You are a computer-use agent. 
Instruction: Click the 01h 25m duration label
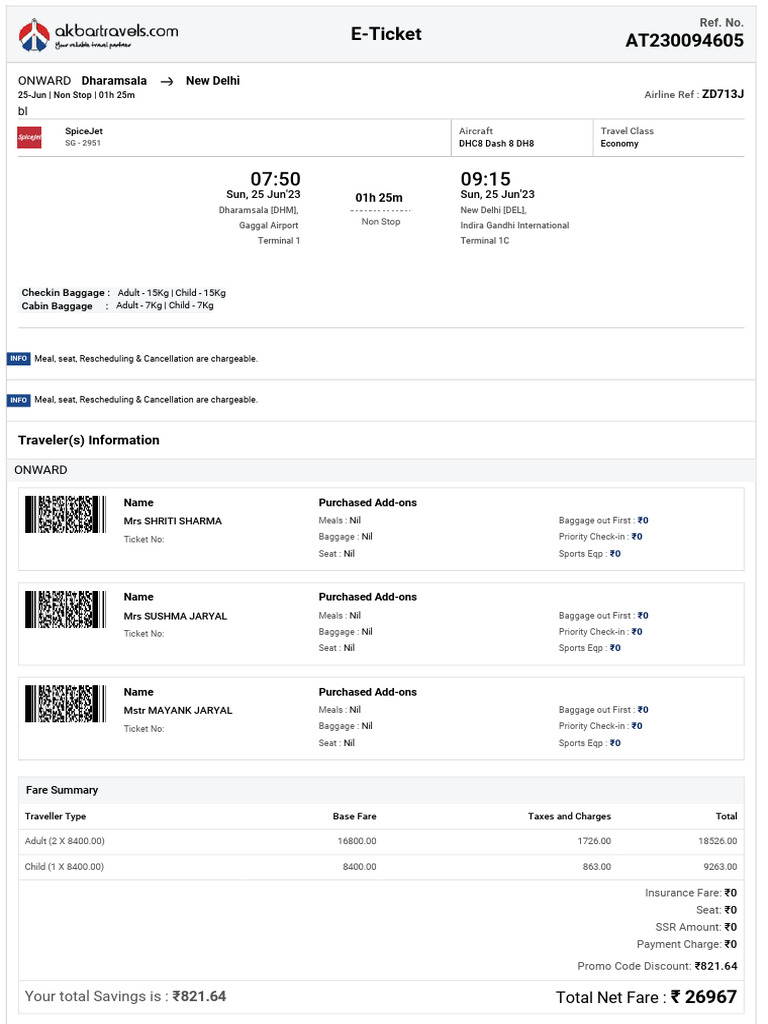pos(379,198)
